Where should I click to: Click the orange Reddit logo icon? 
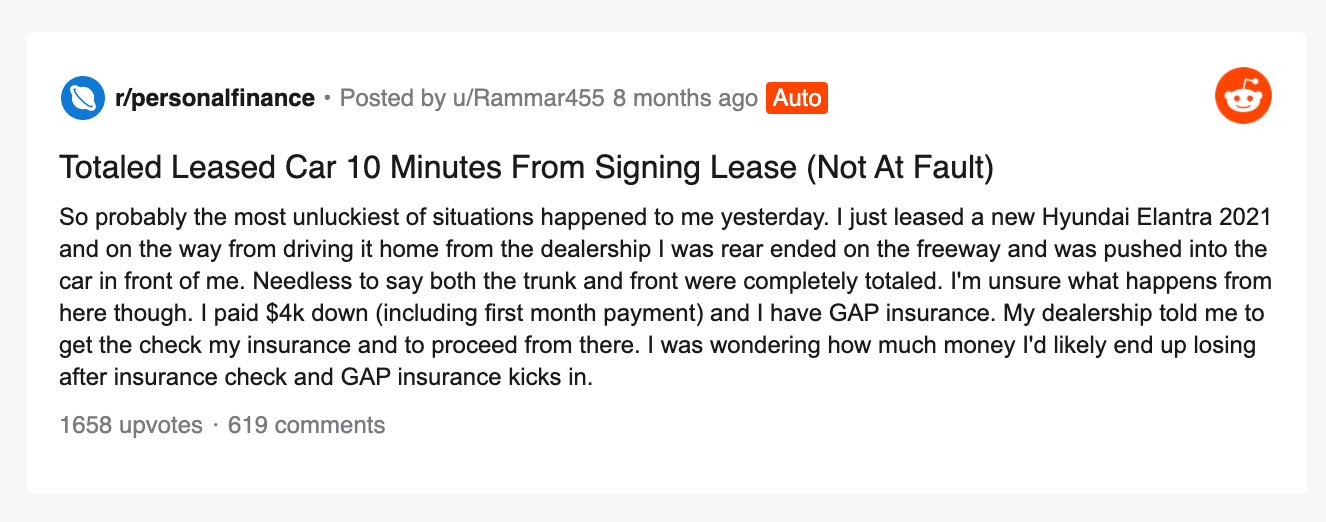coord(1243,96)
